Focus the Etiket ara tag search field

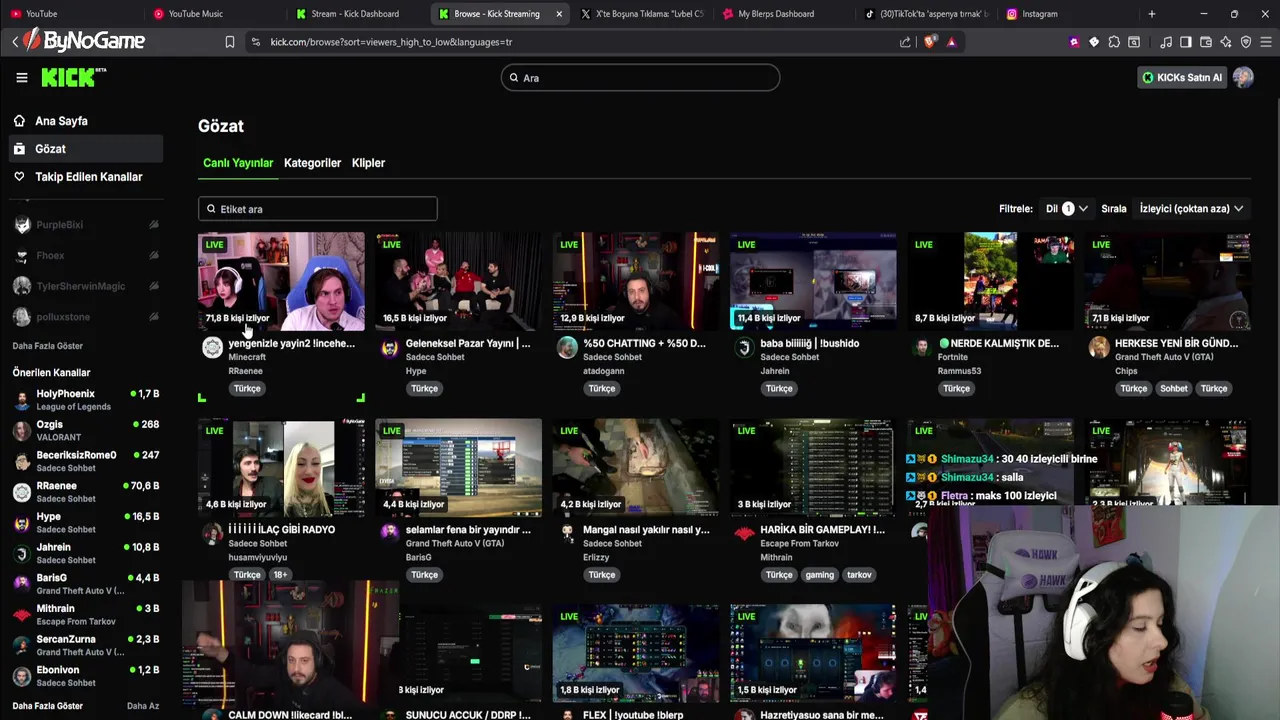click(x=317, y=209)
